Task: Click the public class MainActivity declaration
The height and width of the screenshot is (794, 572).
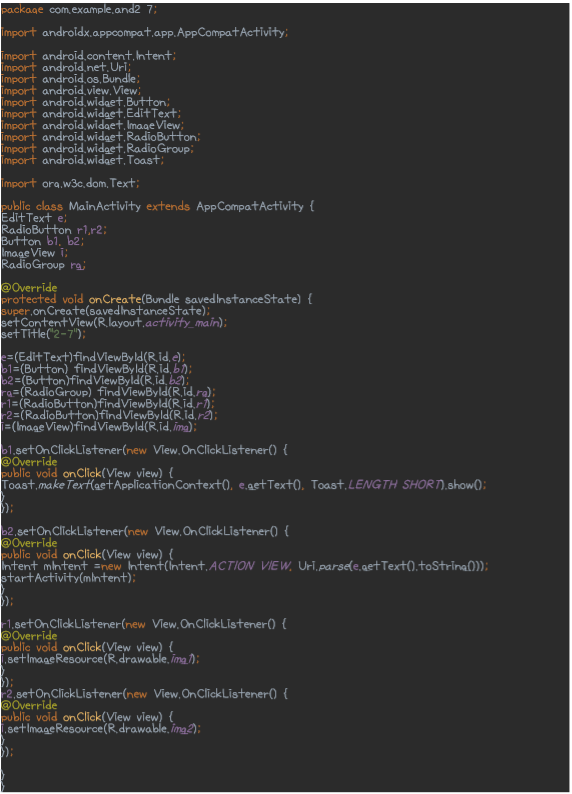Action: pos(157,207)
